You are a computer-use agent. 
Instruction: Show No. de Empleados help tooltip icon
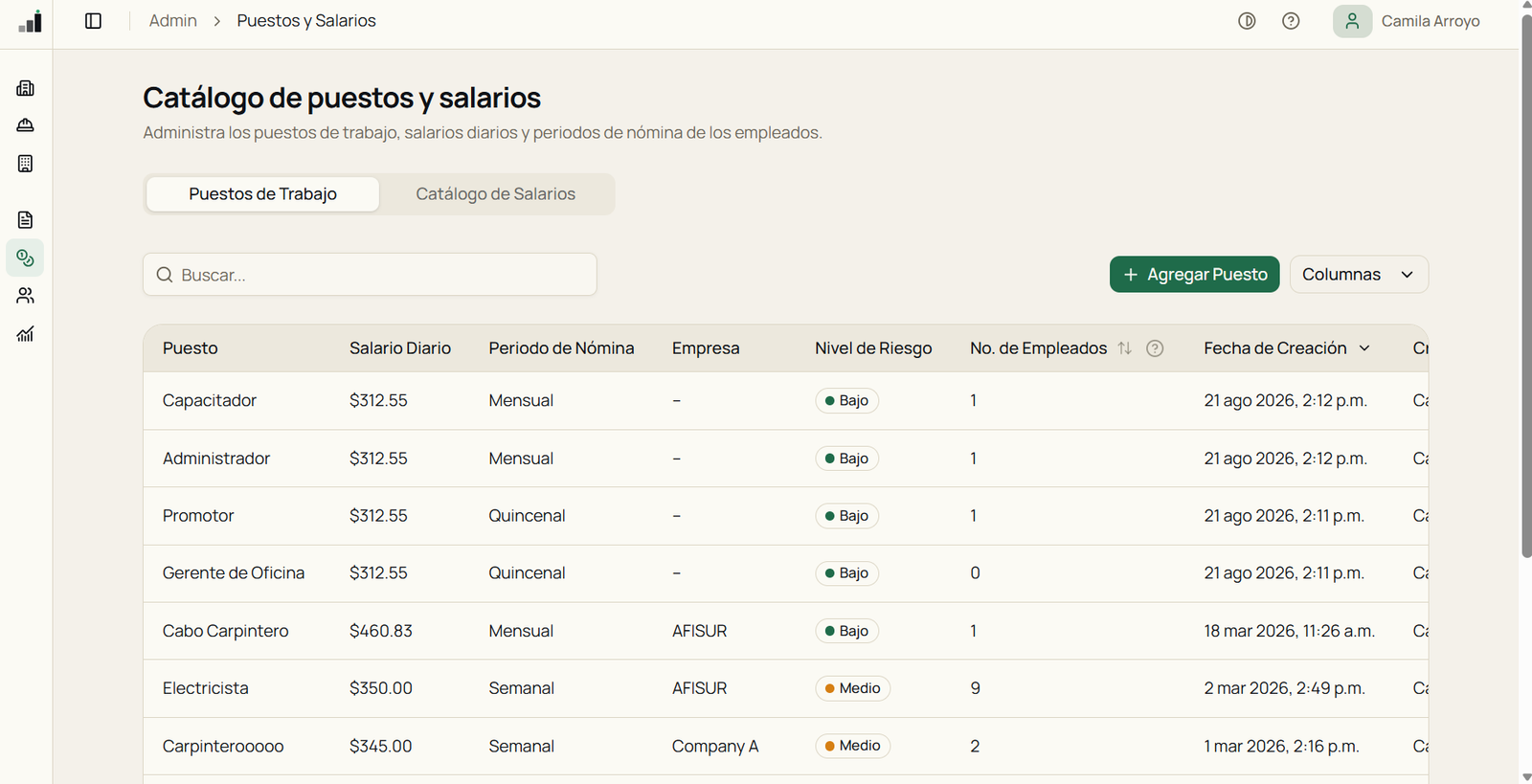pyautogui.click(x=1155, y=348)
